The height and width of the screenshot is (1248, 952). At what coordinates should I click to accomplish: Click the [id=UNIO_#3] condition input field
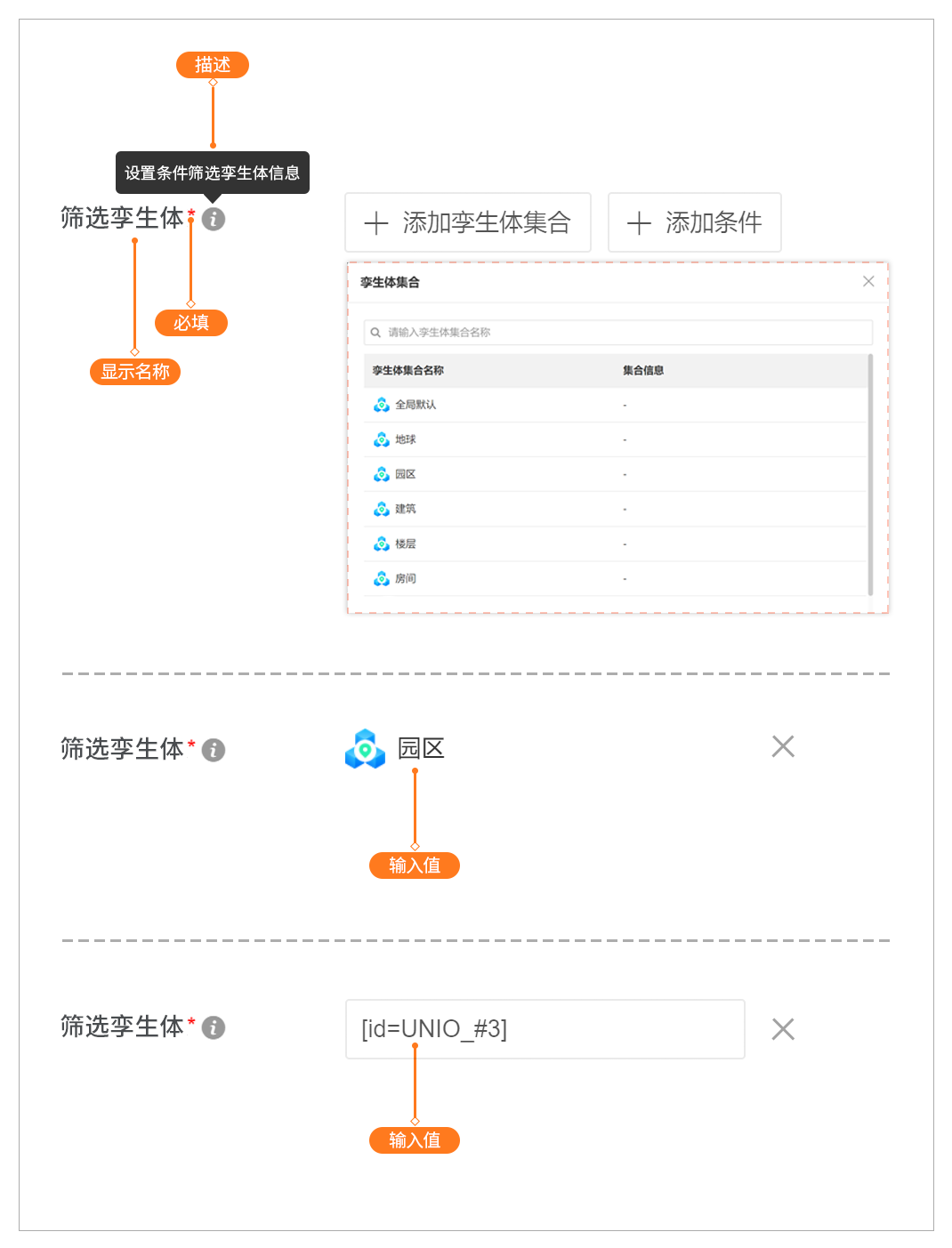point(545,1029)
